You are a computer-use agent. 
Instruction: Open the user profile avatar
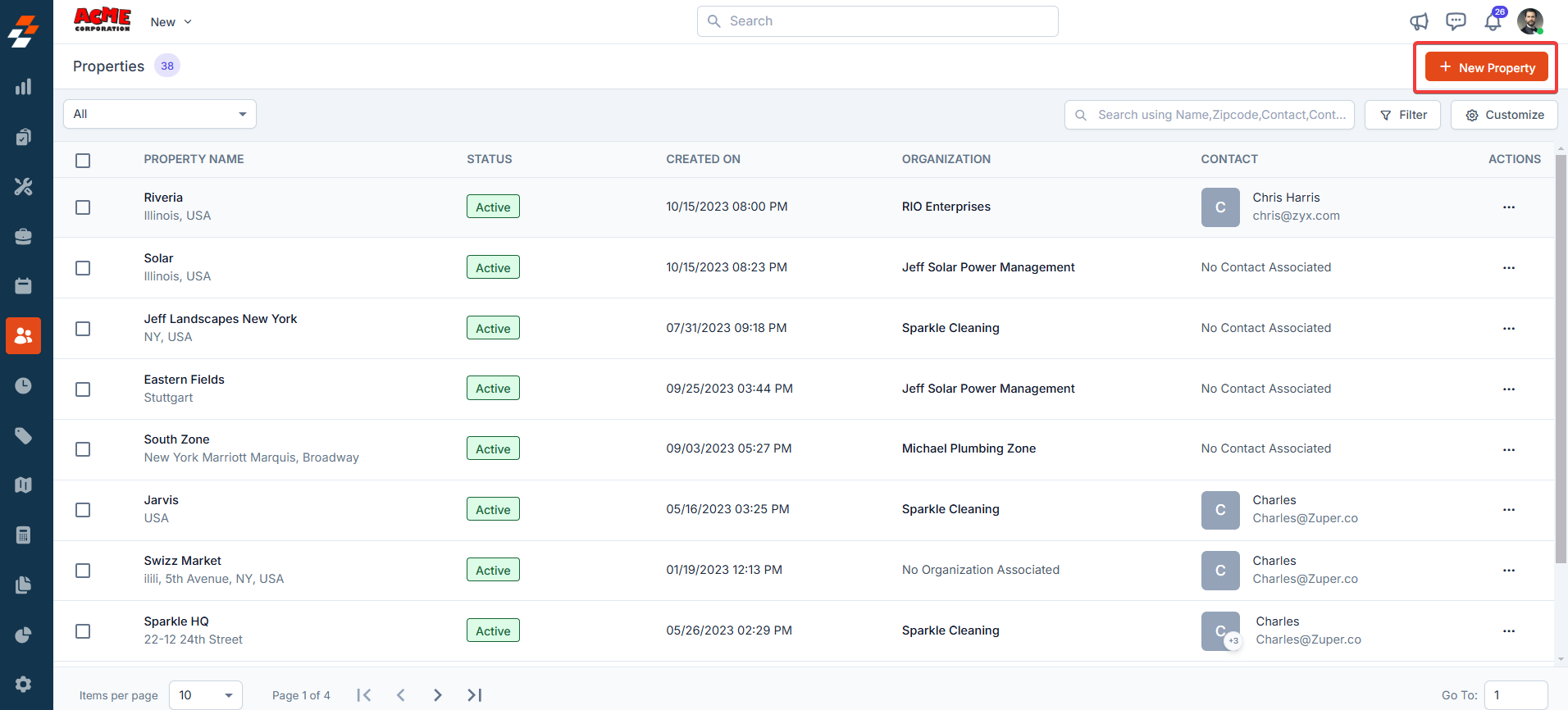tap(1530, 21)
